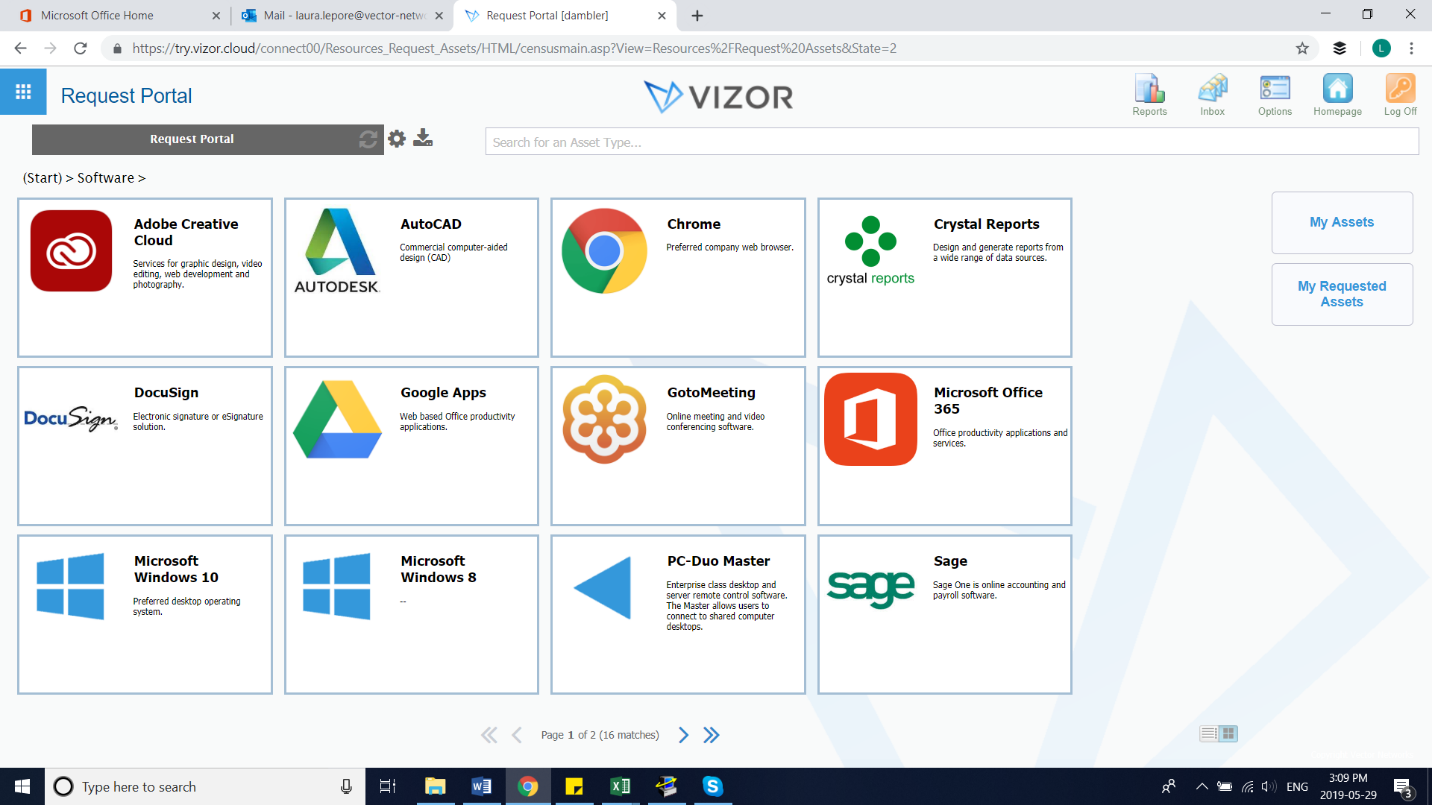Open the Request Portal settings gear
Viewport: 1432px width, 805px height.
point(396,139)
